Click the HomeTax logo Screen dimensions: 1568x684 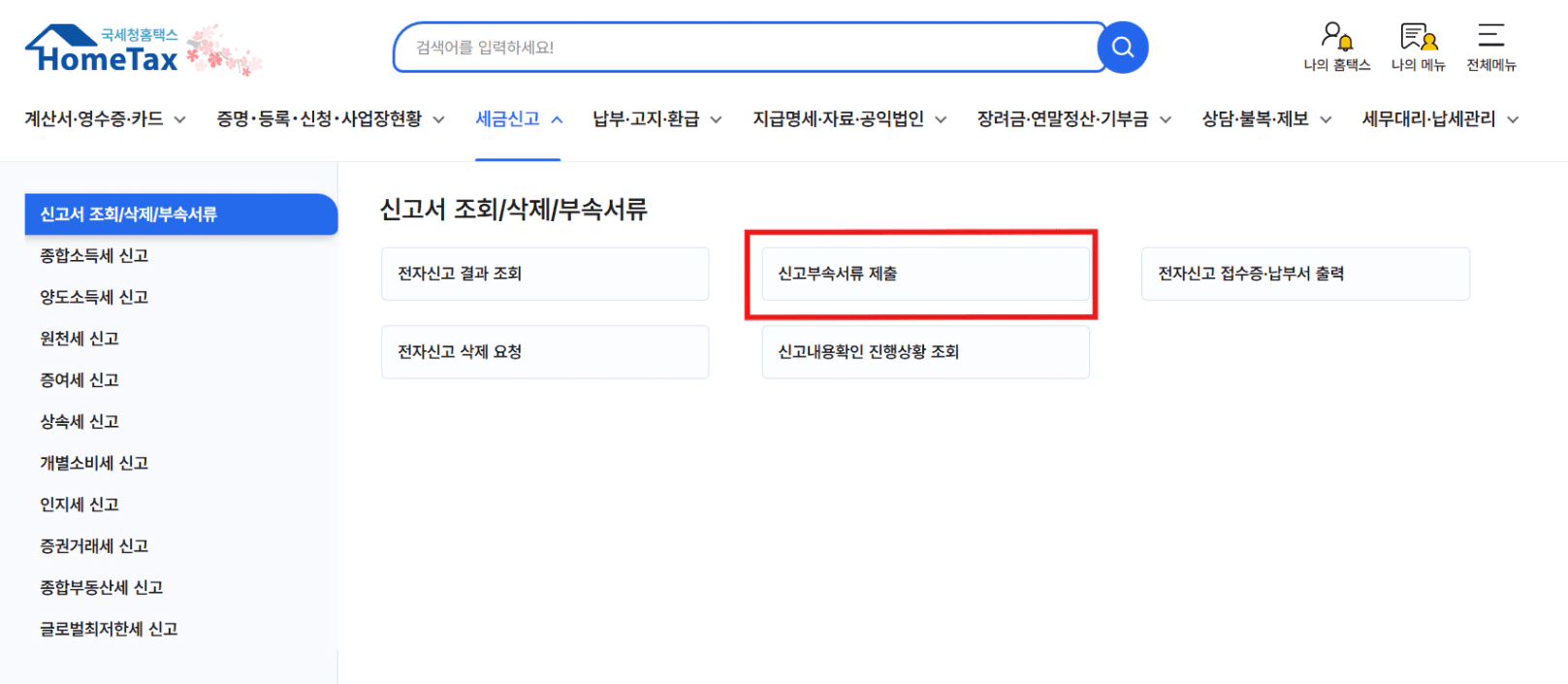pyautogui.click(x=103, y=50)
